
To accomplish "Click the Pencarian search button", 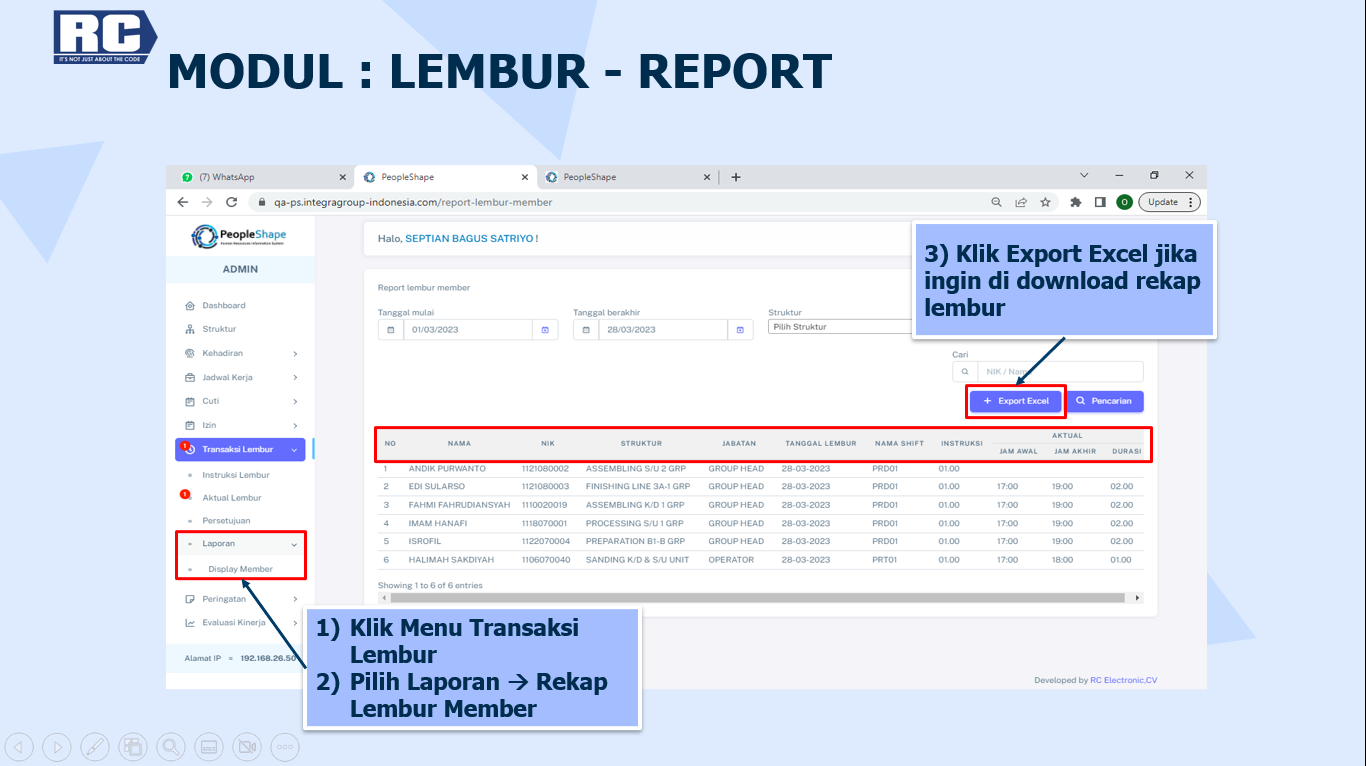I will (x=1104, y=401).
